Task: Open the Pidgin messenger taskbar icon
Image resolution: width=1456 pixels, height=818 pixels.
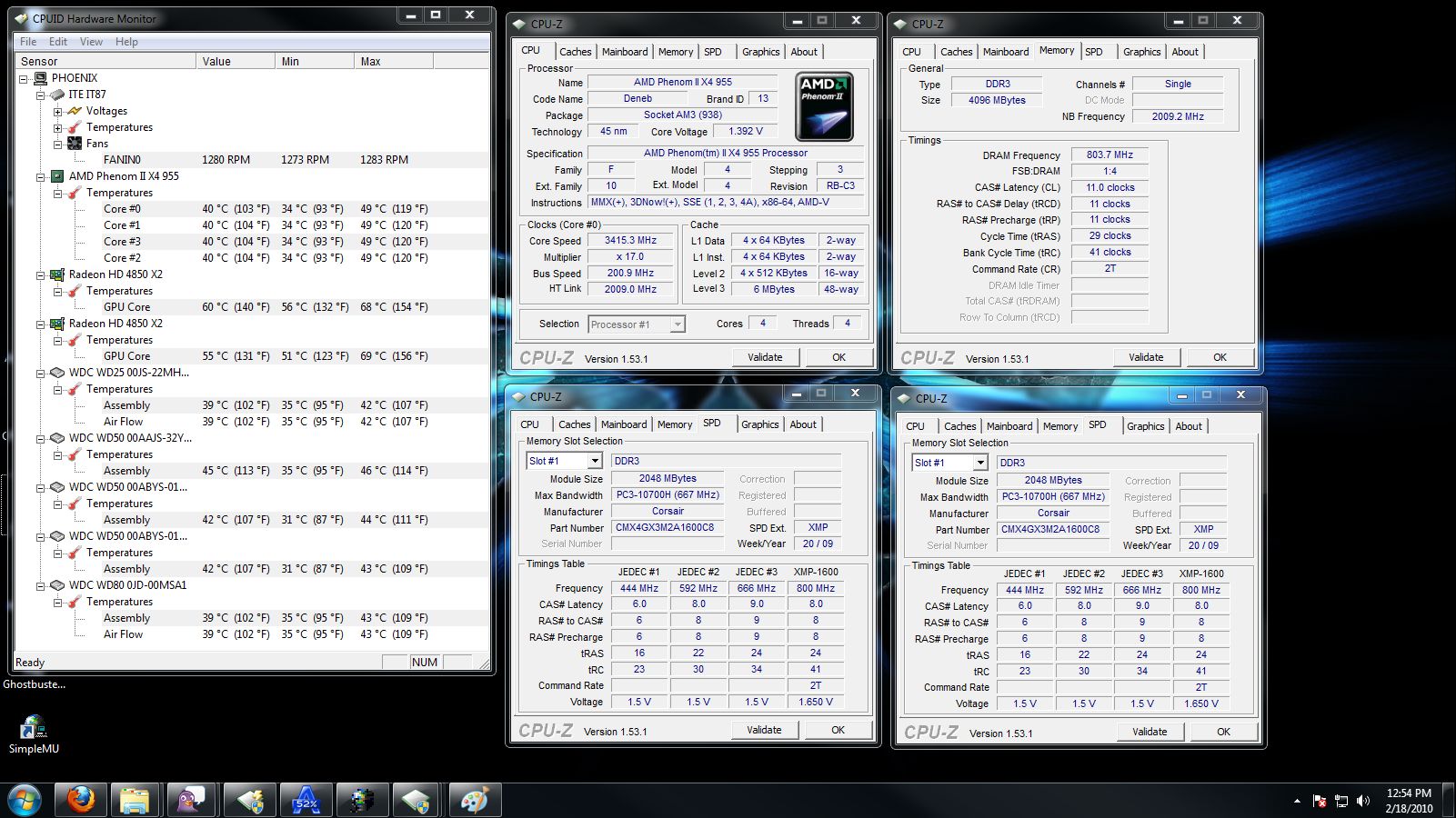Action: [x=191, y=800]
